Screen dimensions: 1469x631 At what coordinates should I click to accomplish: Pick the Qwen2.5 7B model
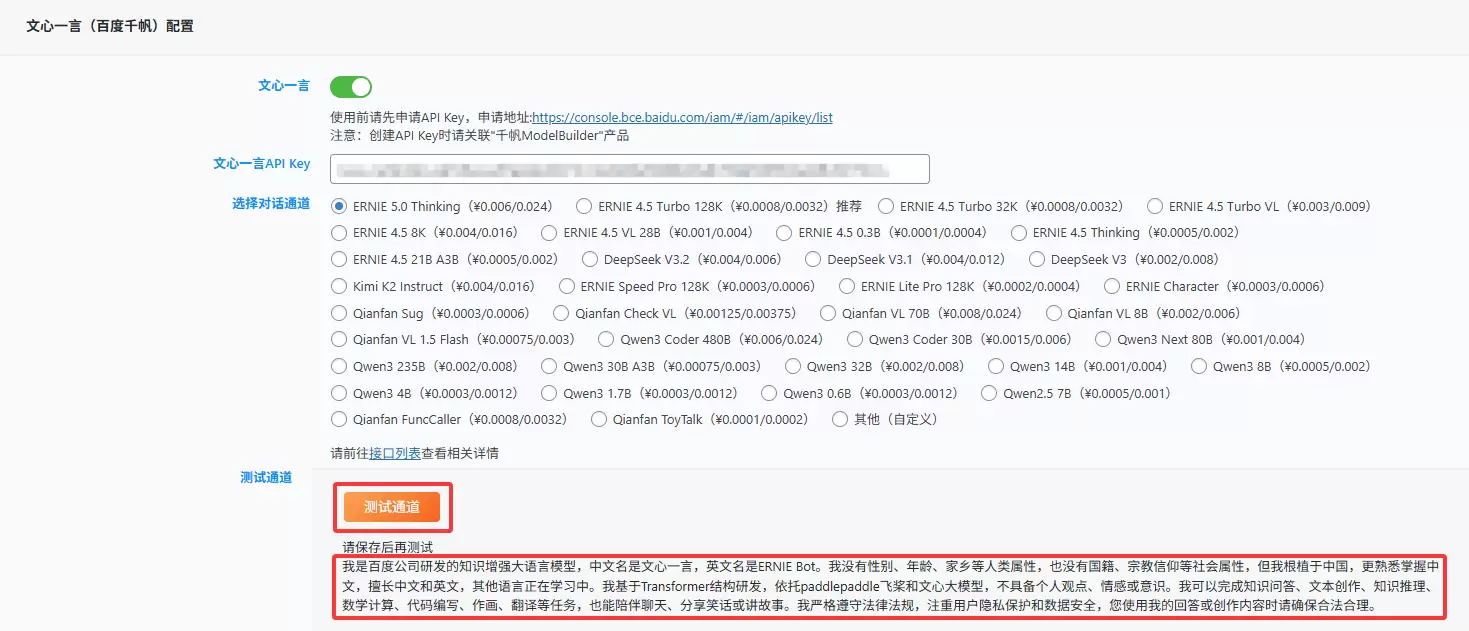tap(992, 393)
